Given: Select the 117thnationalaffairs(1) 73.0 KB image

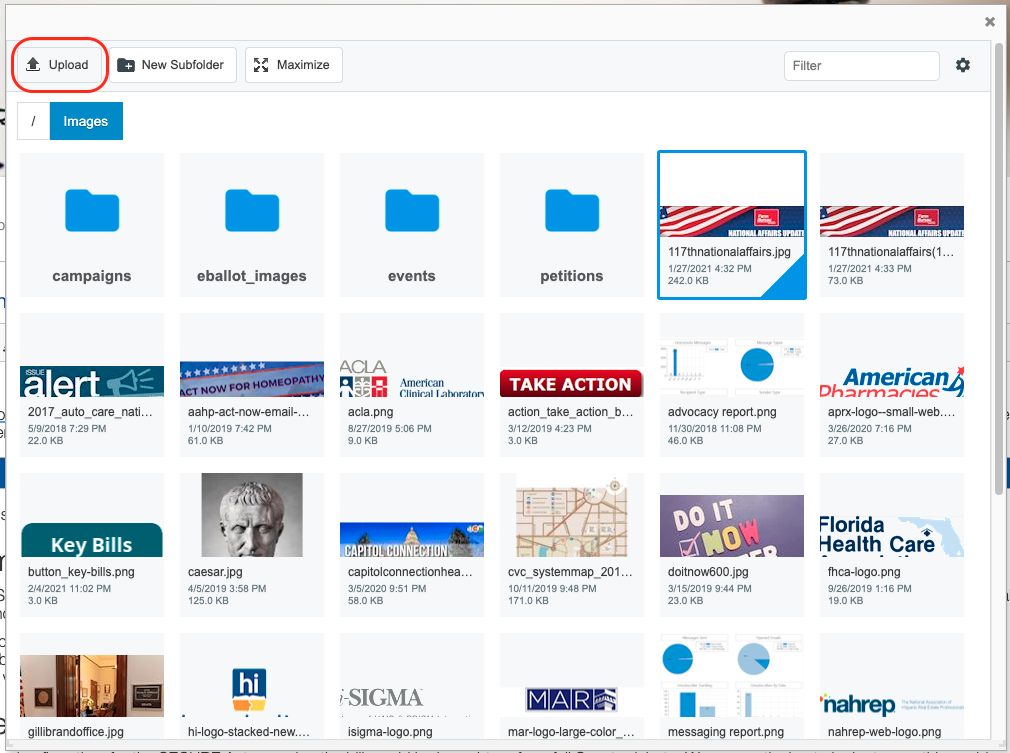Looking at the screenshot, I should click(891, 225).
